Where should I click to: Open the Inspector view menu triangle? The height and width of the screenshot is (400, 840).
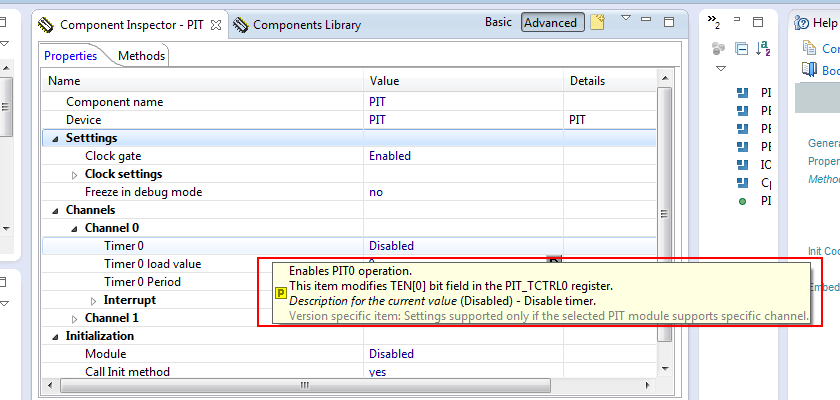[x=626, y=18]
